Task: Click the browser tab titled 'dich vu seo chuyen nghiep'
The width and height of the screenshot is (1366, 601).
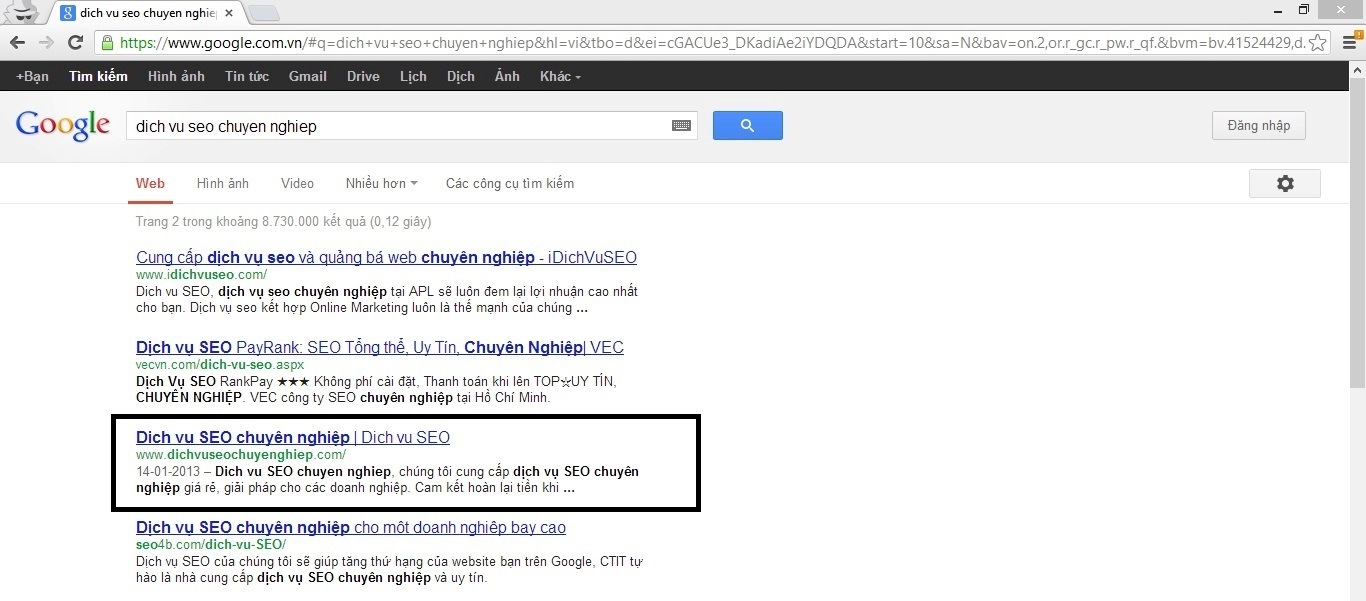Action: (x=145, y=14)
